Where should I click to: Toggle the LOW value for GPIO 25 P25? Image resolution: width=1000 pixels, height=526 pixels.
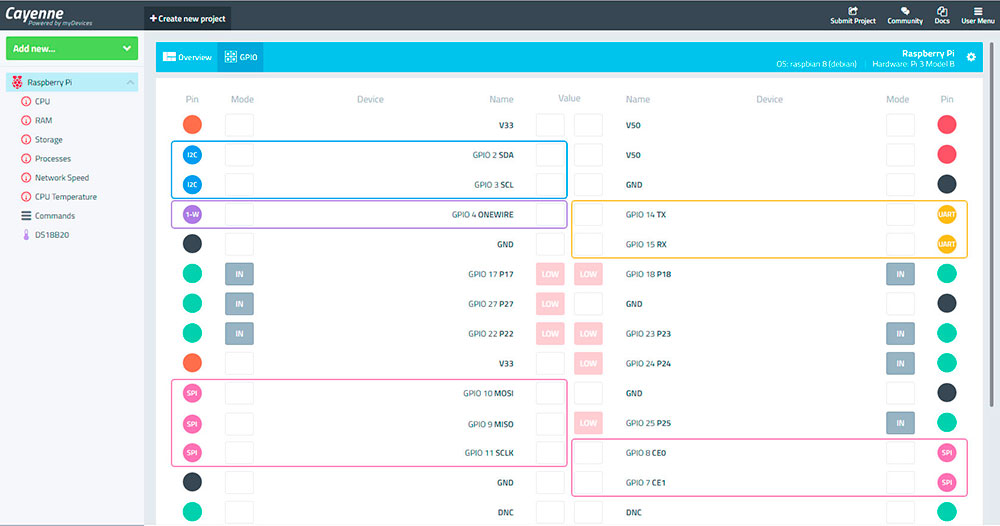[x=589, y=423]
